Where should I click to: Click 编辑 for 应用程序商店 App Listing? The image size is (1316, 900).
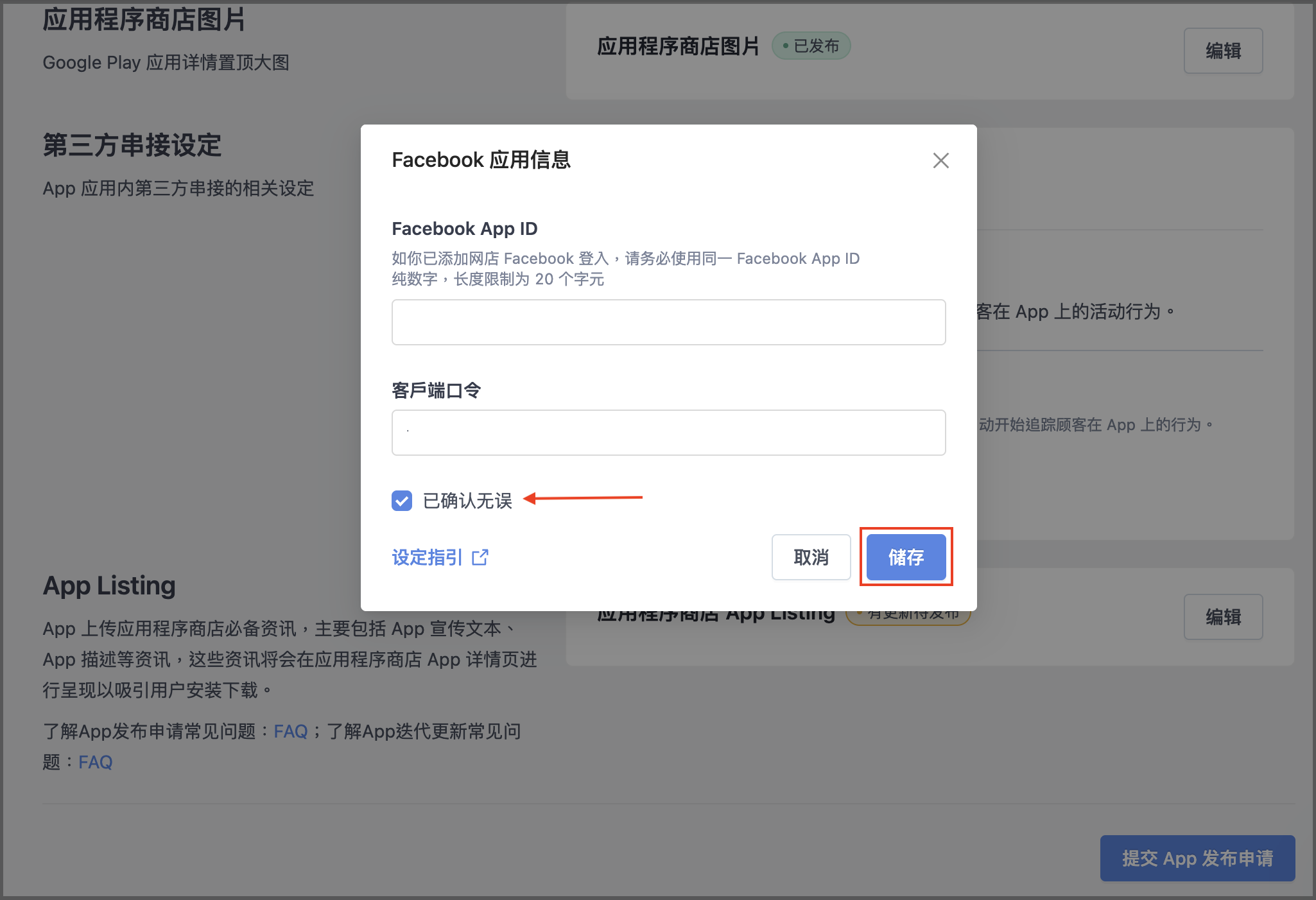point(1223,617)
